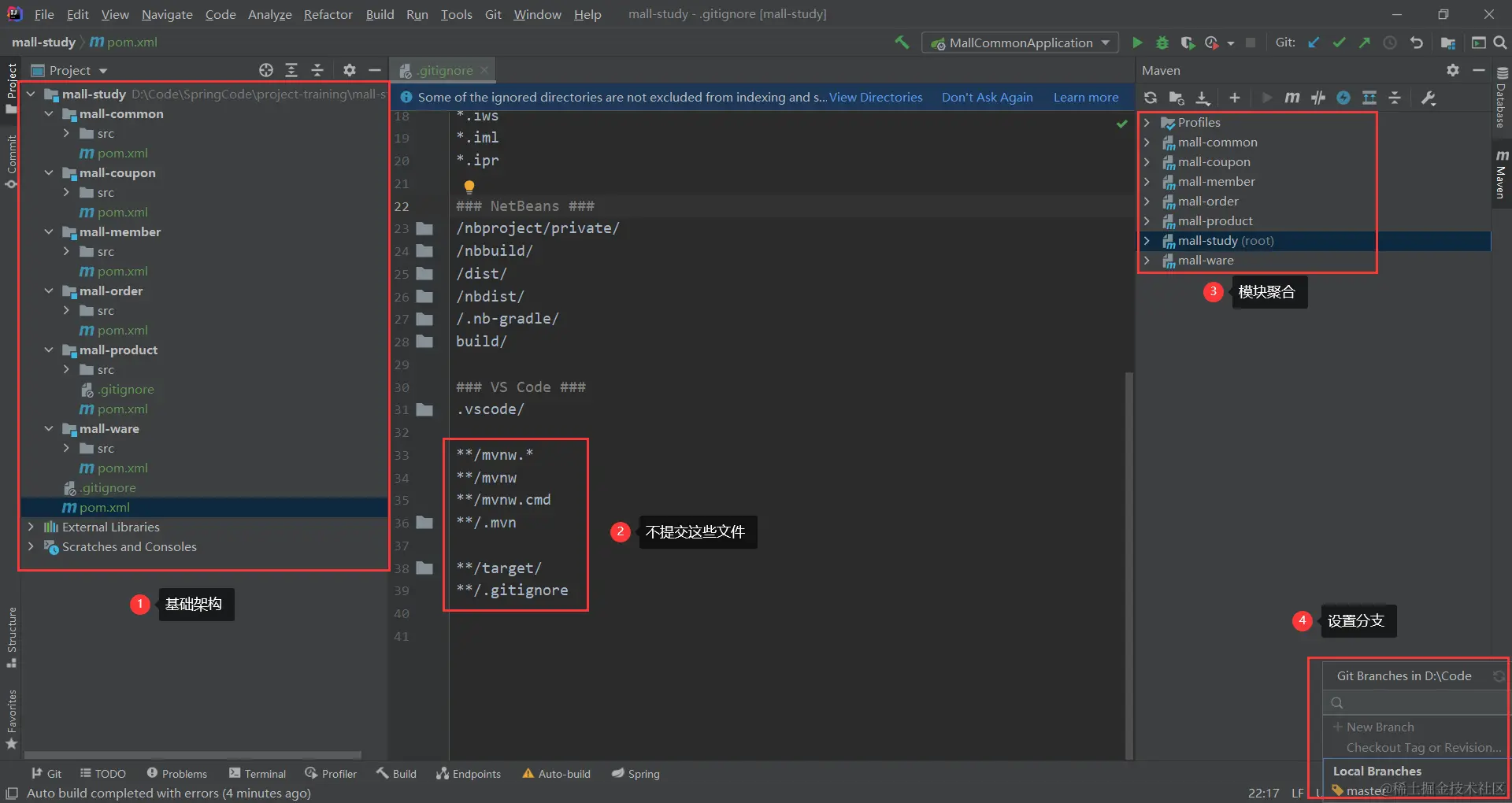The height and width of the screenshot is (803, 1512).
Task: Hide the Project tool window
Action: (375, 70)
